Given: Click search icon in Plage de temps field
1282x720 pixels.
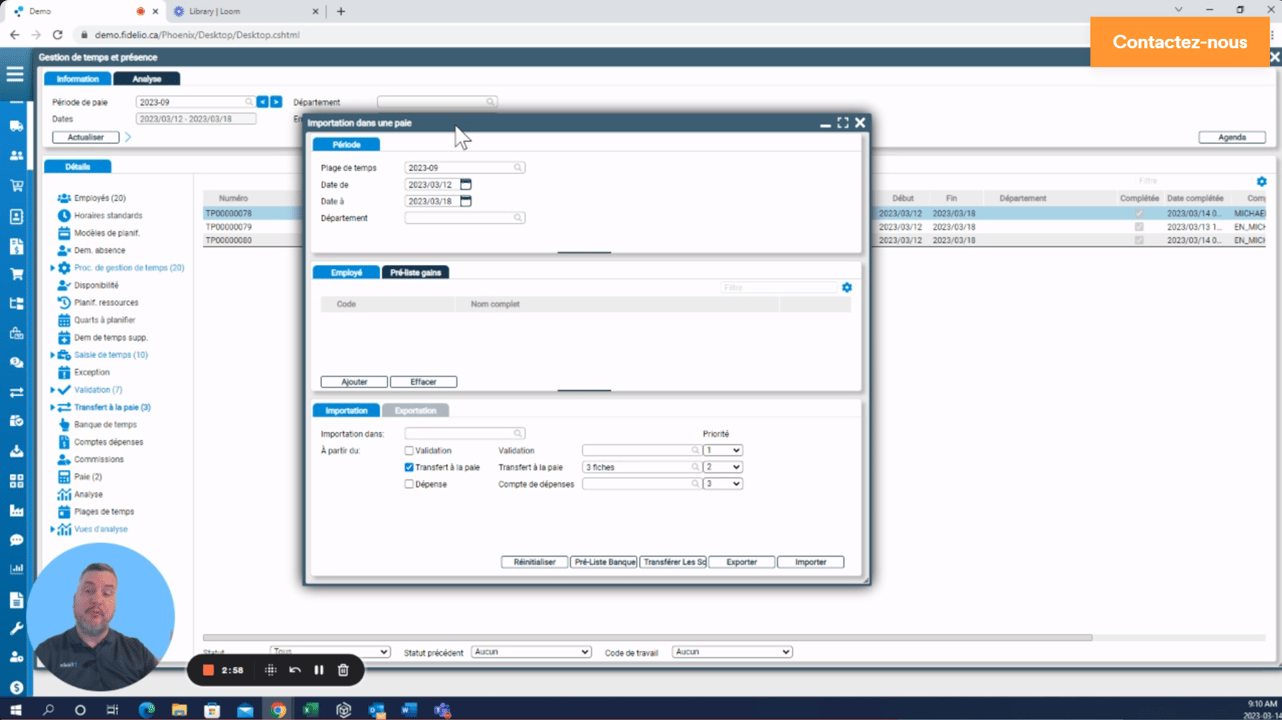Looking at the screenshot, I should [518, 168].
